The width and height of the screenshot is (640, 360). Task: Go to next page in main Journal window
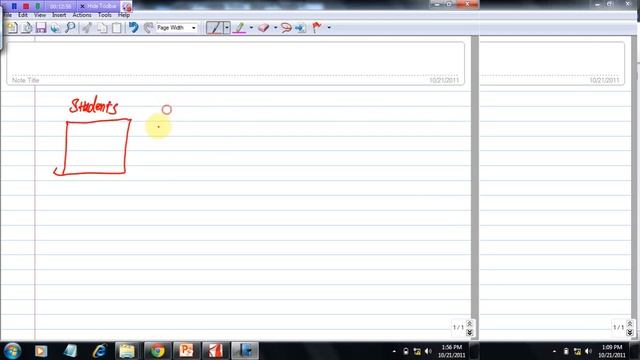coord(469,332)
